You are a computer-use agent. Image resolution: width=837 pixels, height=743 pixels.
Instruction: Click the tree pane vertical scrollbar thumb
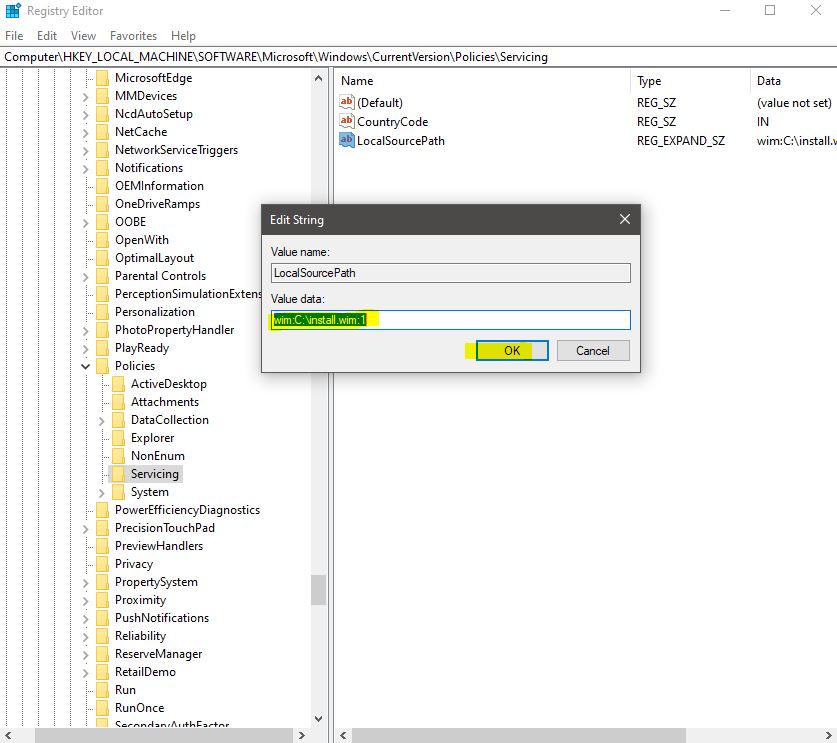click(318, 589)
